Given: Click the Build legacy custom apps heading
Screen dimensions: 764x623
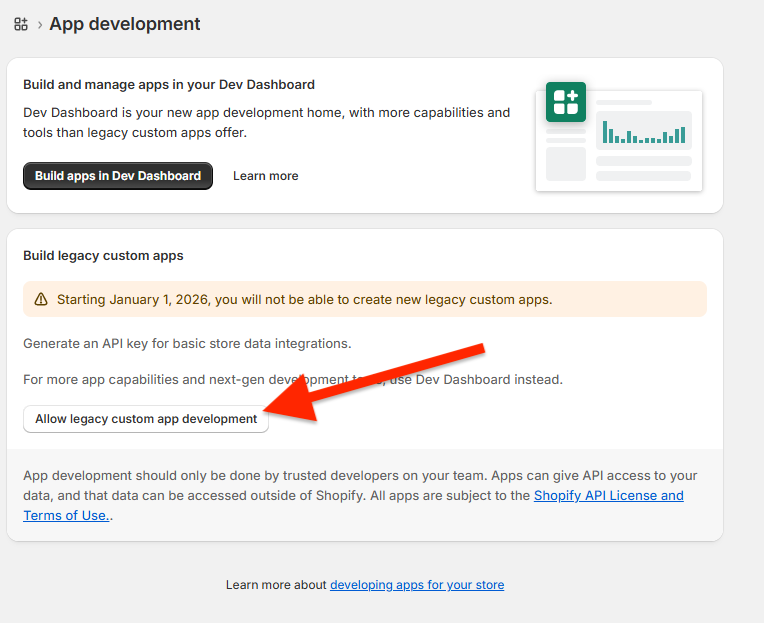Looking at the screenshot, I should pyautogui.click(x=103, y=256).
